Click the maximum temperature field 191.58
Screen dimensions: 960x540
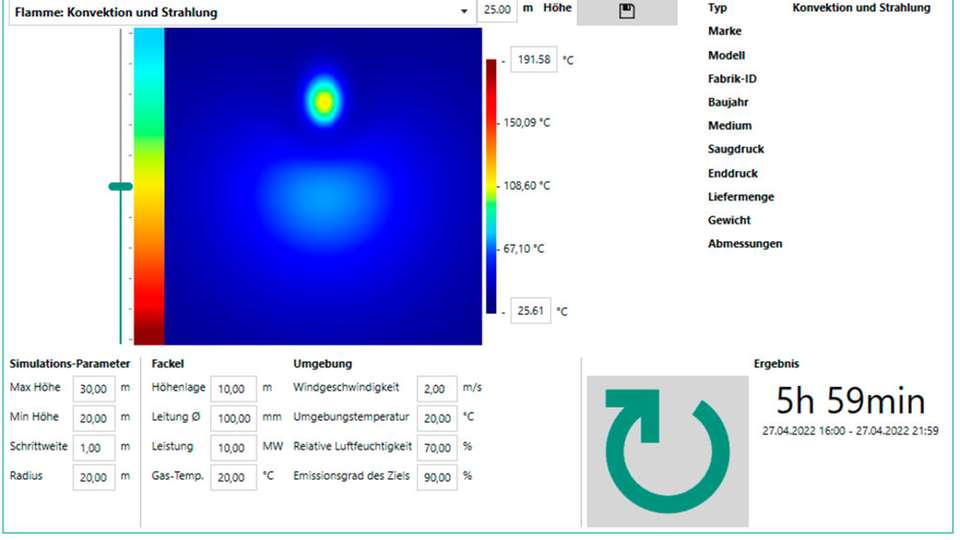tap(533, 59)
